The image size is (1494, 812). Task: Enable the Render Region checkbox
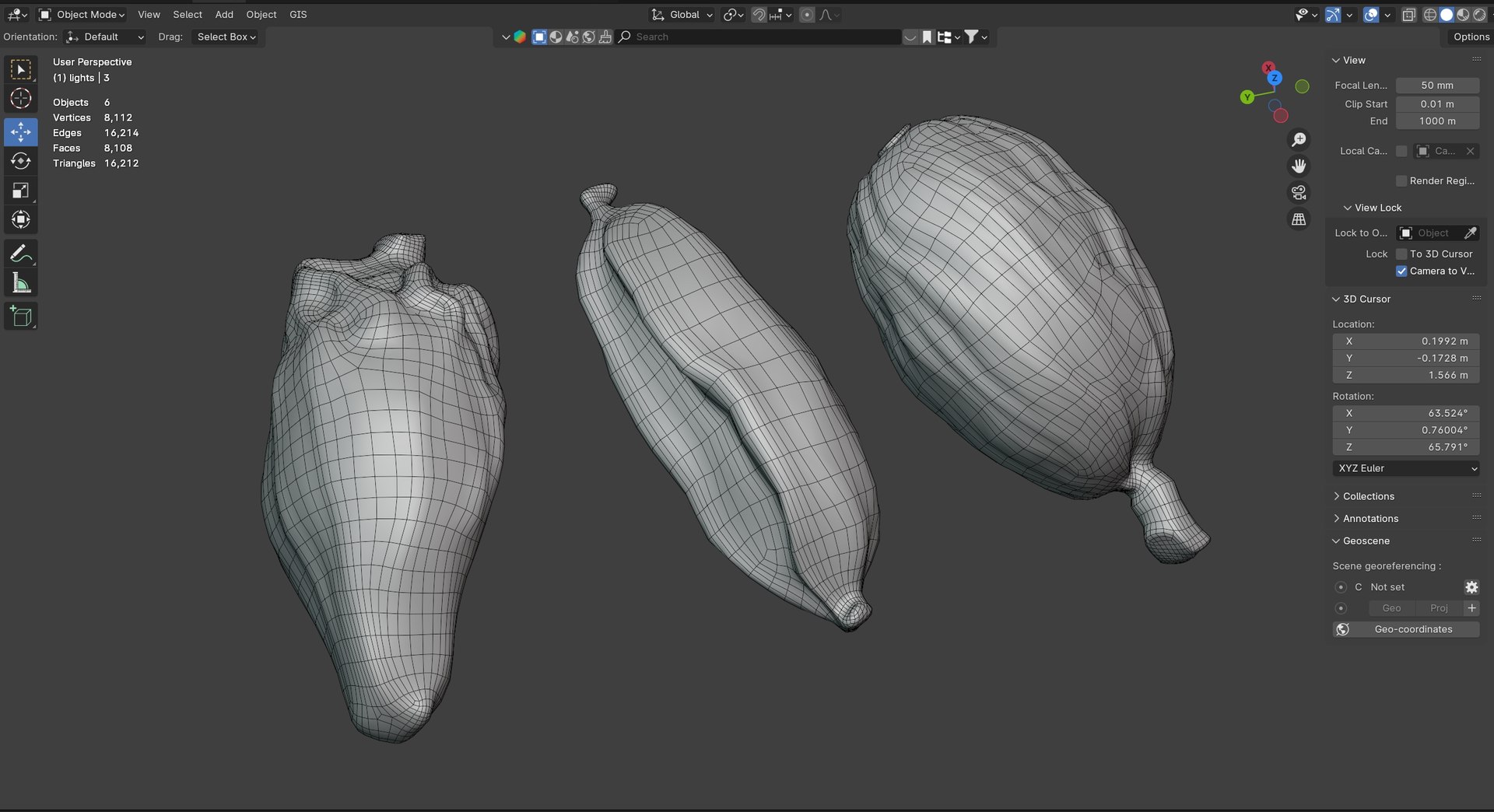point(1401,181)
